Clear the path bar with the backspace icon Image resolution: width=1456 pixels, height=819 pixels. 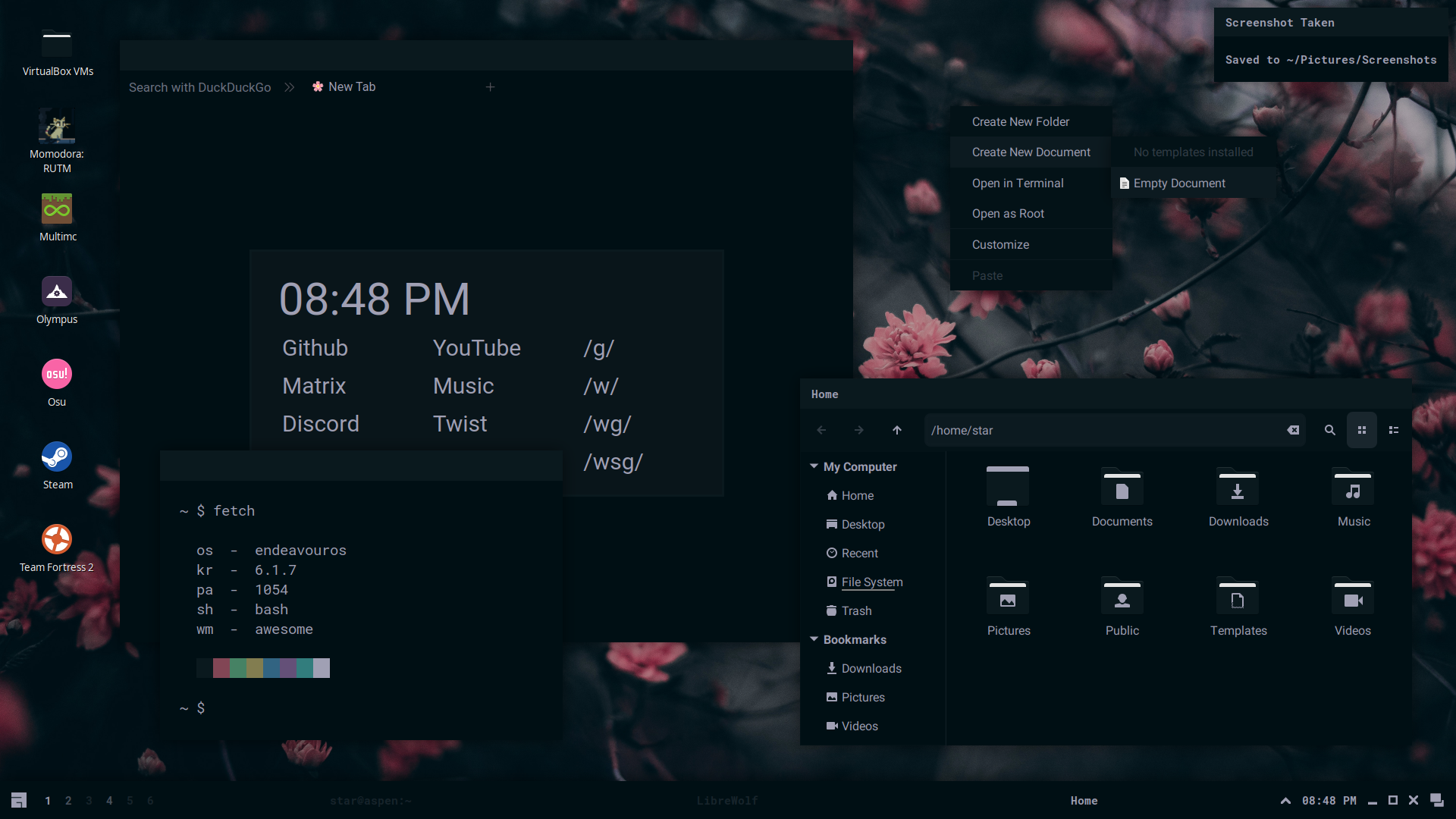click(x=1293, y=430)
